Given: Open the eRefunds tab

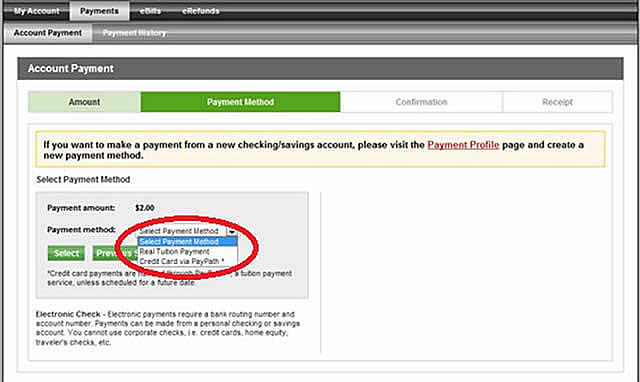Looking at the screenshot, I should click(200, 11).
